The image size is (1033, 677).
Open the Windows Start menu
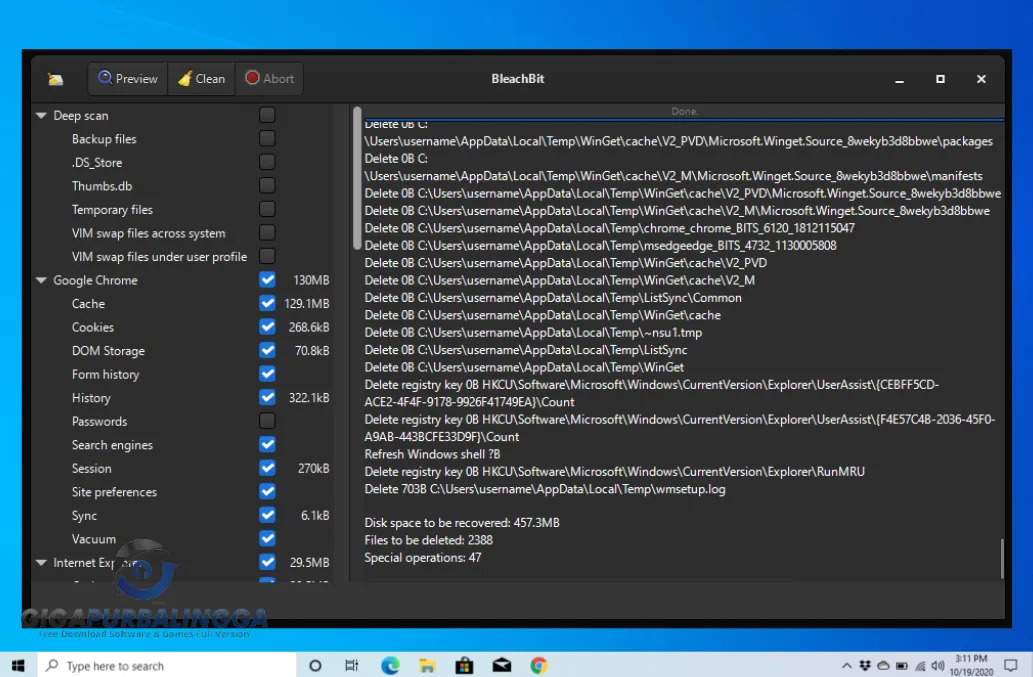pos(18,665)
